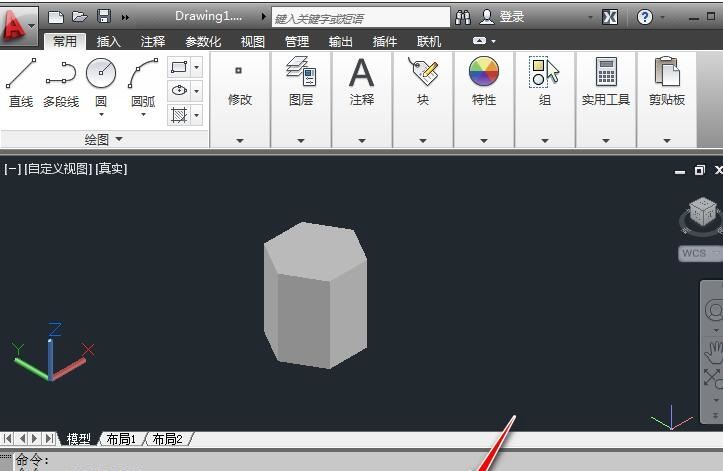This screenshot has width=723, height=471.
Task: Click the 登录 sign-in button
Action: 503,17
